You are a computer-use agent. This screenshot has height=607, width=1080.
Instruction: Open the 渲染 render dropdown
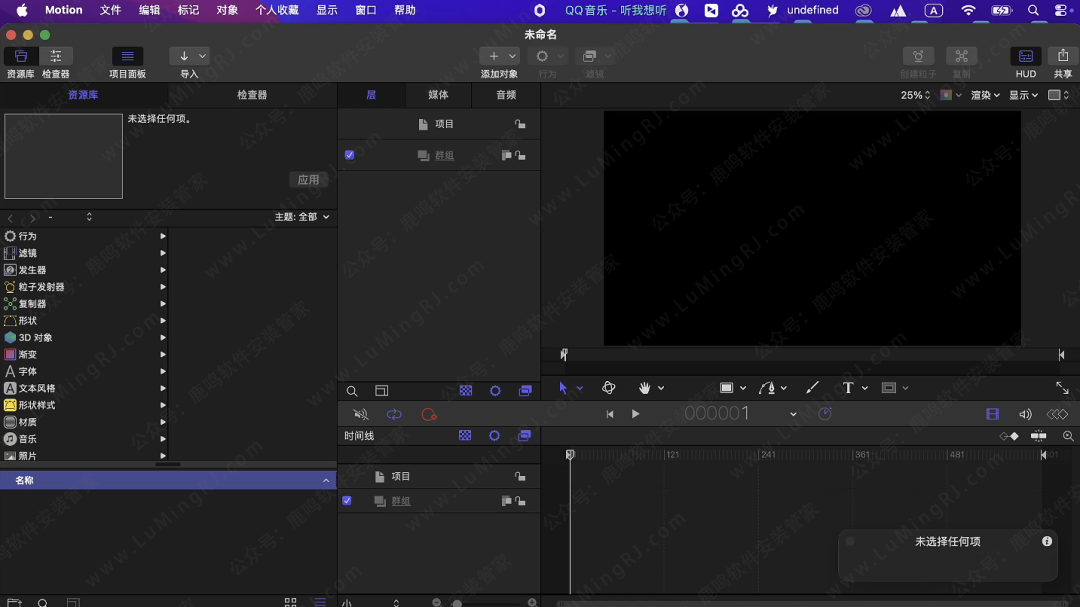point(985,95)
